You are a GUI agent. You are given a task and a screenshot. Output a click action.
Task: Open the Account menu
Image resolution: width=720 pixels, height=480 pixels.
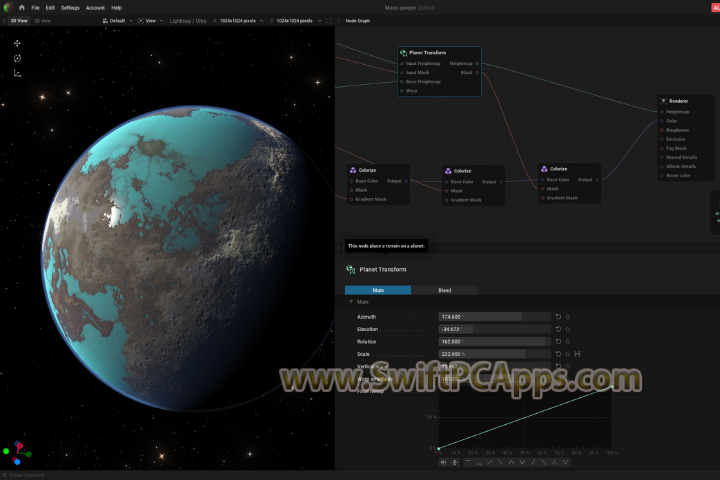coord(95,8)
